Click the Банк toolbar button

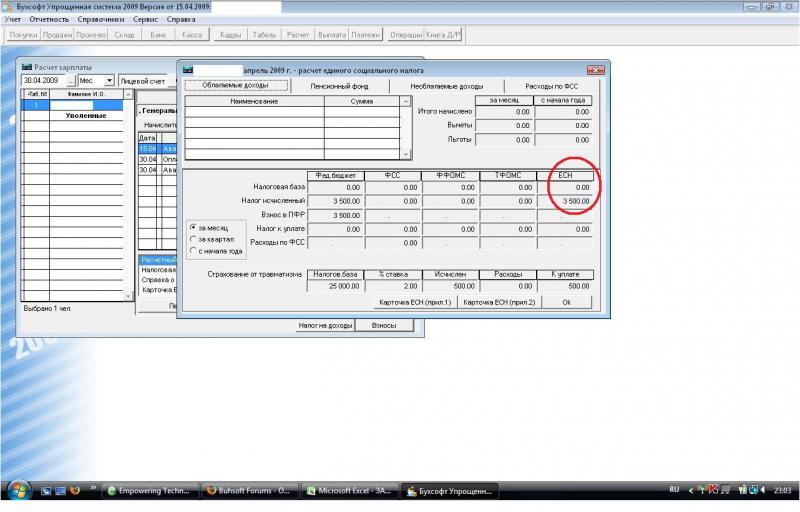click(x=159, y=35)
